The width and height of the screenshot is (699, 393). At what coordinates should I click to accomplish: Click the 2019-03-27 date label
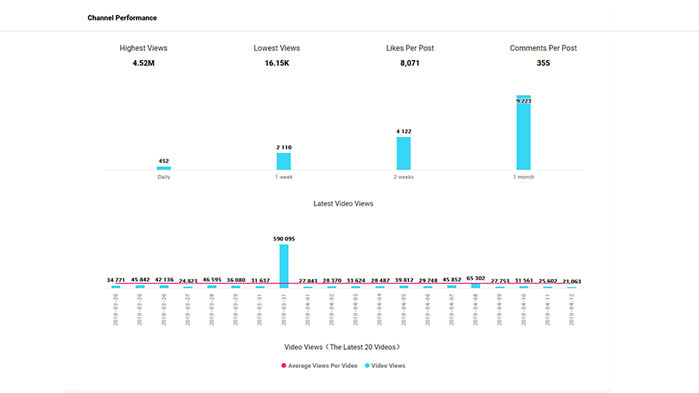tap(188, 310)
